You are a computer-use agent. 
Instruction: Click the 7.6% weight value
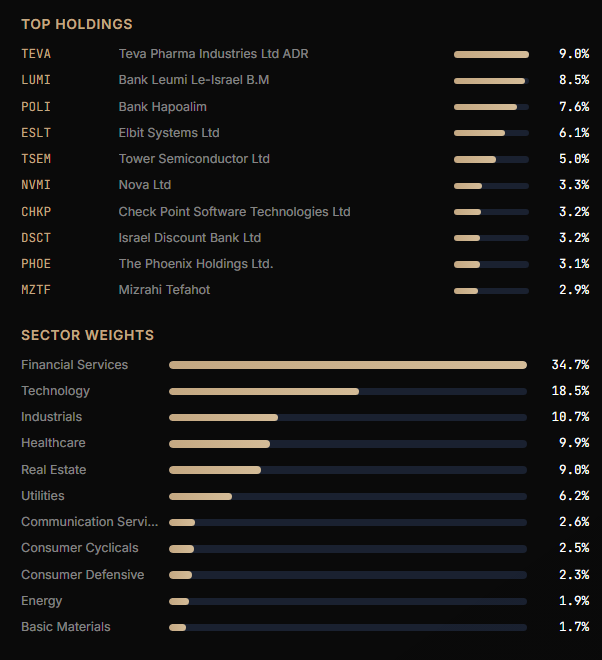click(x=574, y=106)
